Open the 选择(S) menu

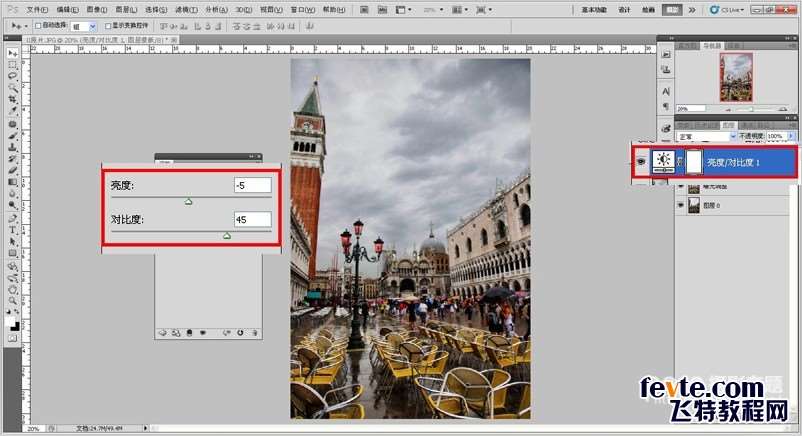(x=156, y=10)
